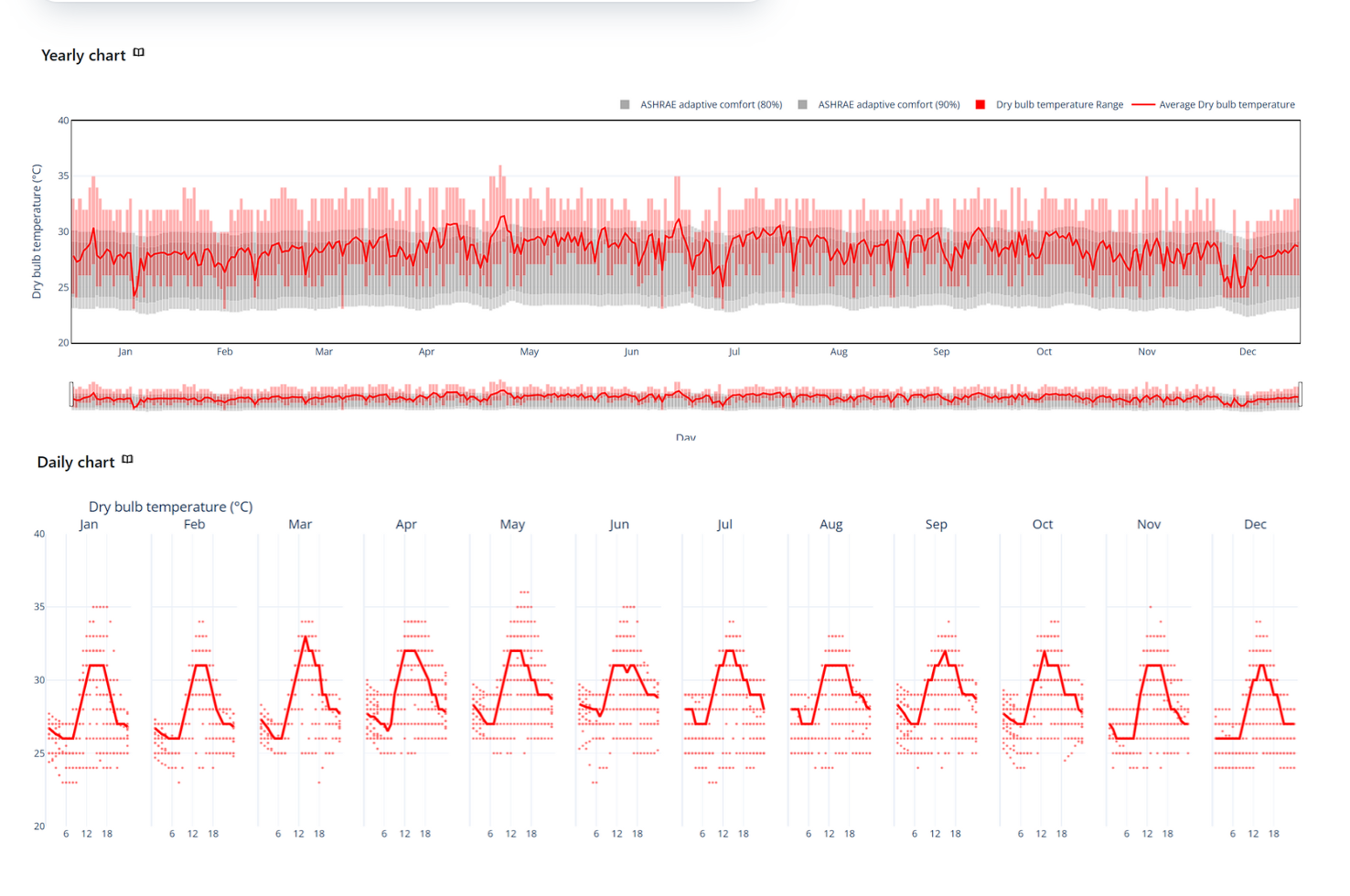Click left handle of yearly range slider
Screen dimensions: 1350x896
71,394
